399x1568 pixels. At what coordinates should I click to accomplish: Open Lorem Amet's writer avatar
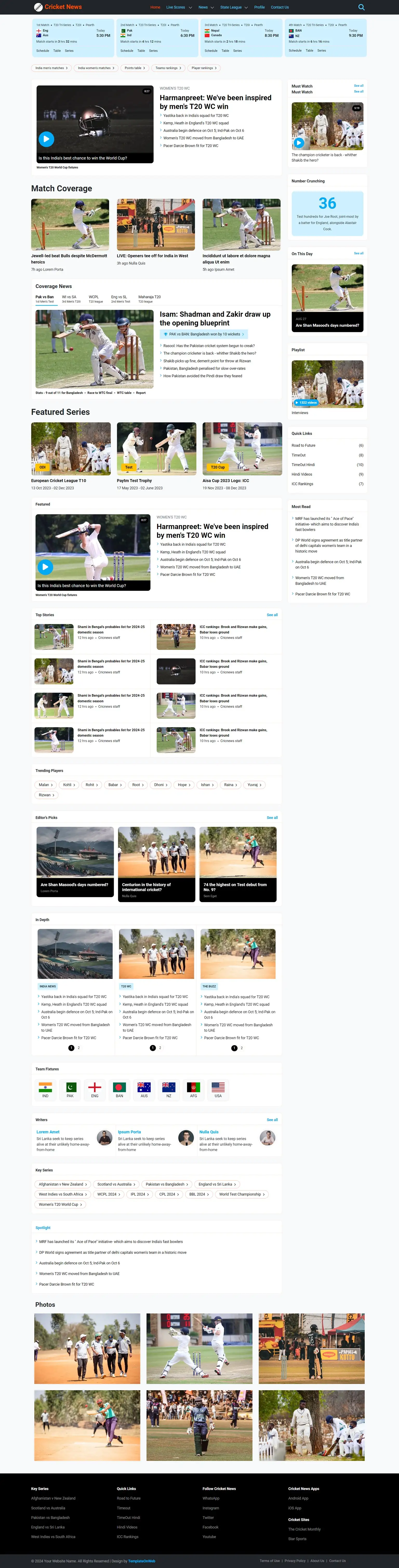tap(105, 1137)
